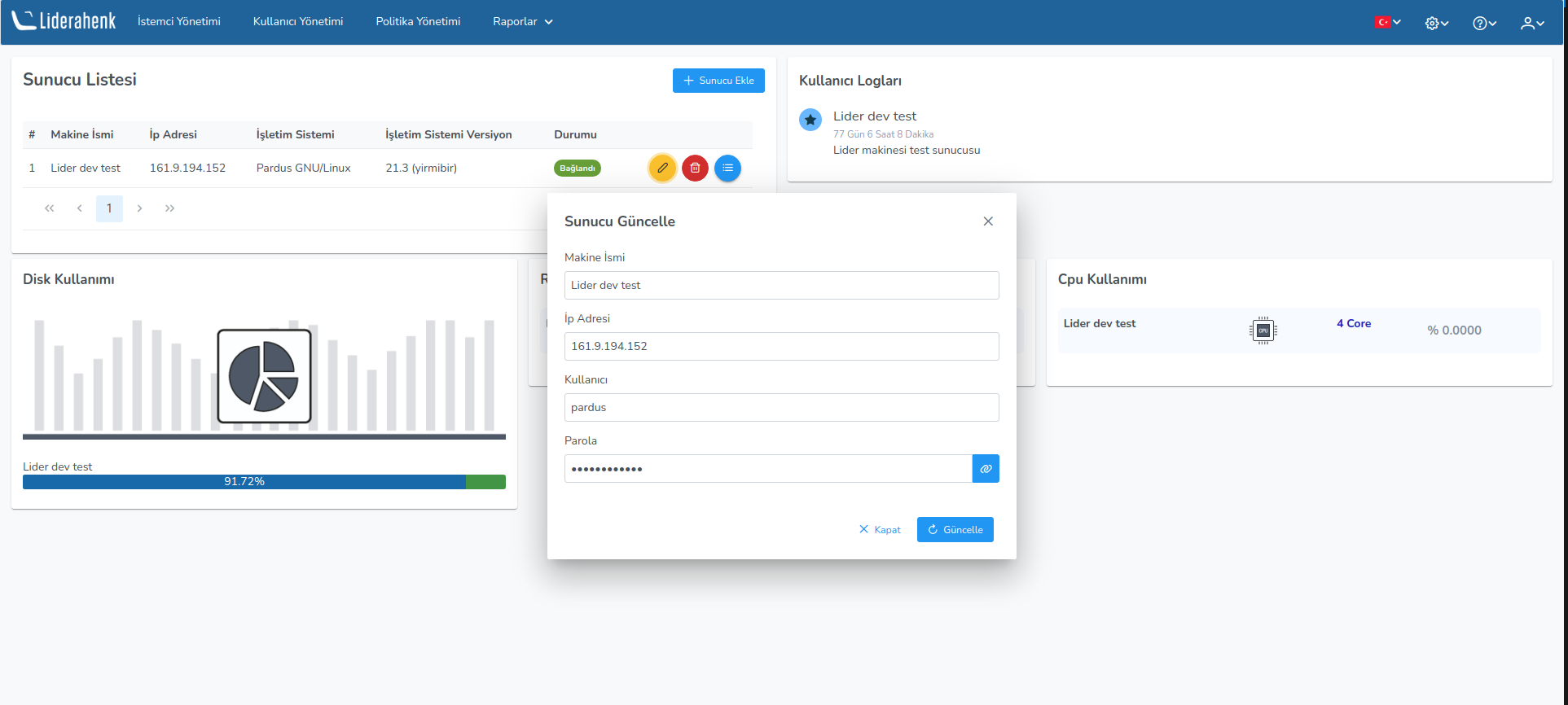Click the green free space segment of disk bar
This screenshot has height=705, width=1568.
click(485, 482)
